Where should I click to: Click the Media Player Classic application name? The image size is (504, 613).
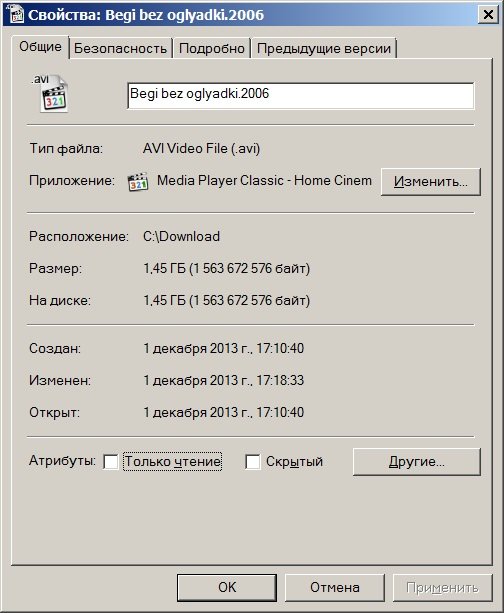click(x=264, y=181)
